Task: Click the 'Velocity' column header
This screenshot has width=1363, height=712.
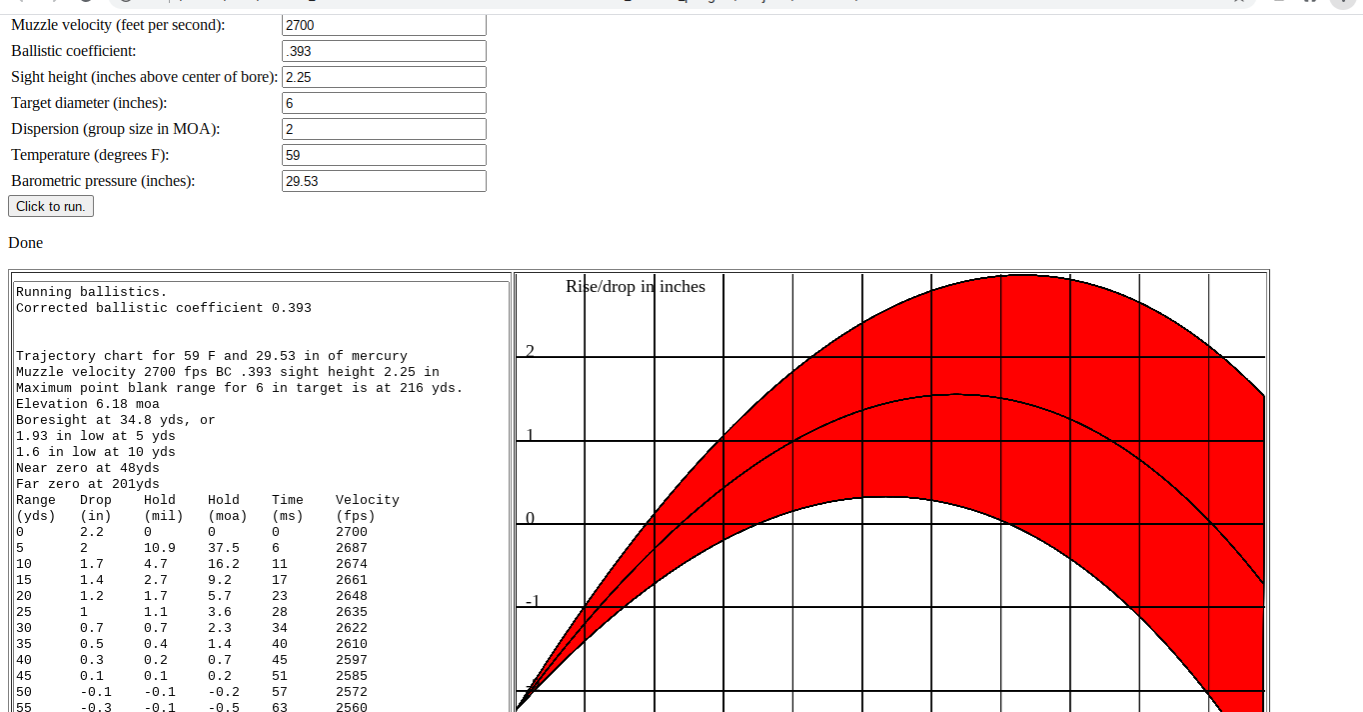Action: coord(368,500)
